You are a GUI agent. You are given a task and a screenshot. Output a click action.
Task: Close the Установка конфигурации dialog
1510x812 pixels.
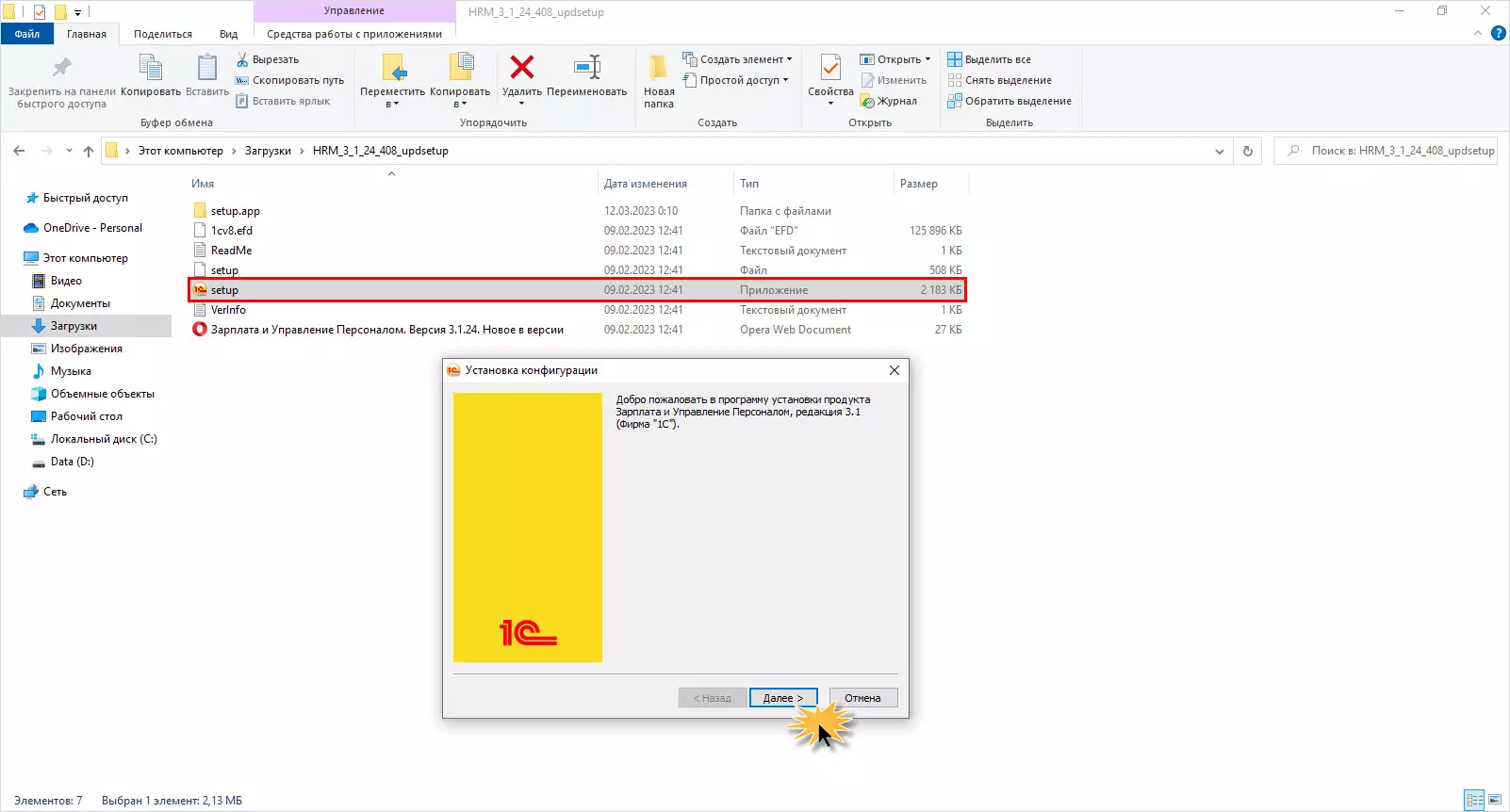click(x=895, y=370)
